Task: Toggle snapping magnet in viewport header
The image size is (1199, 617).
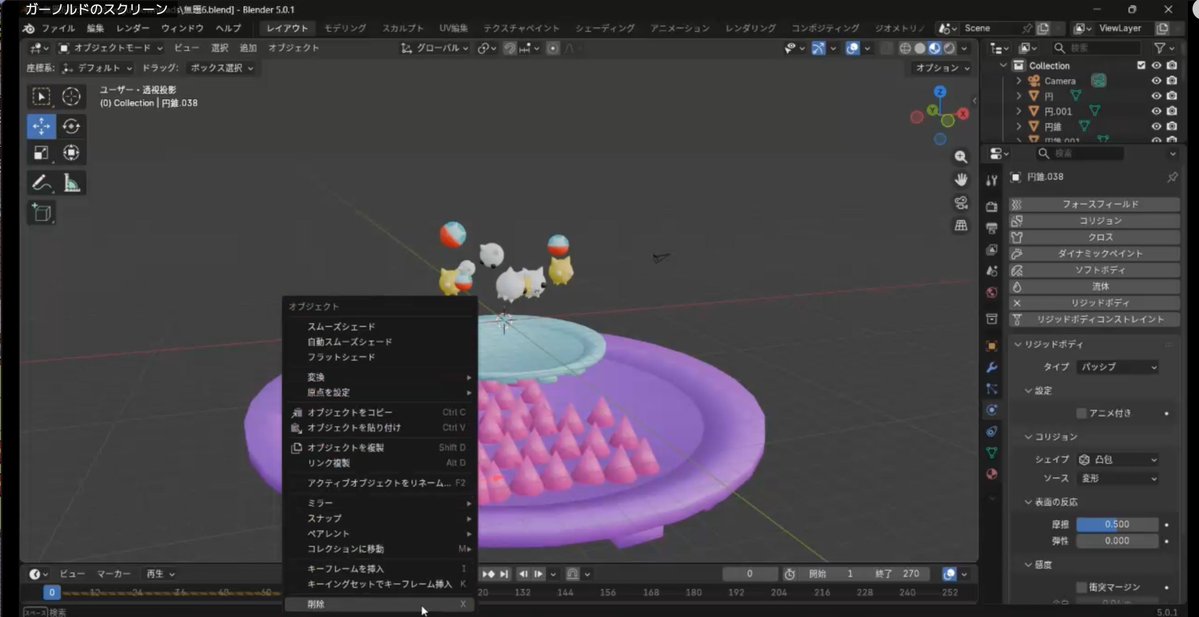Action: click(509, 47)
